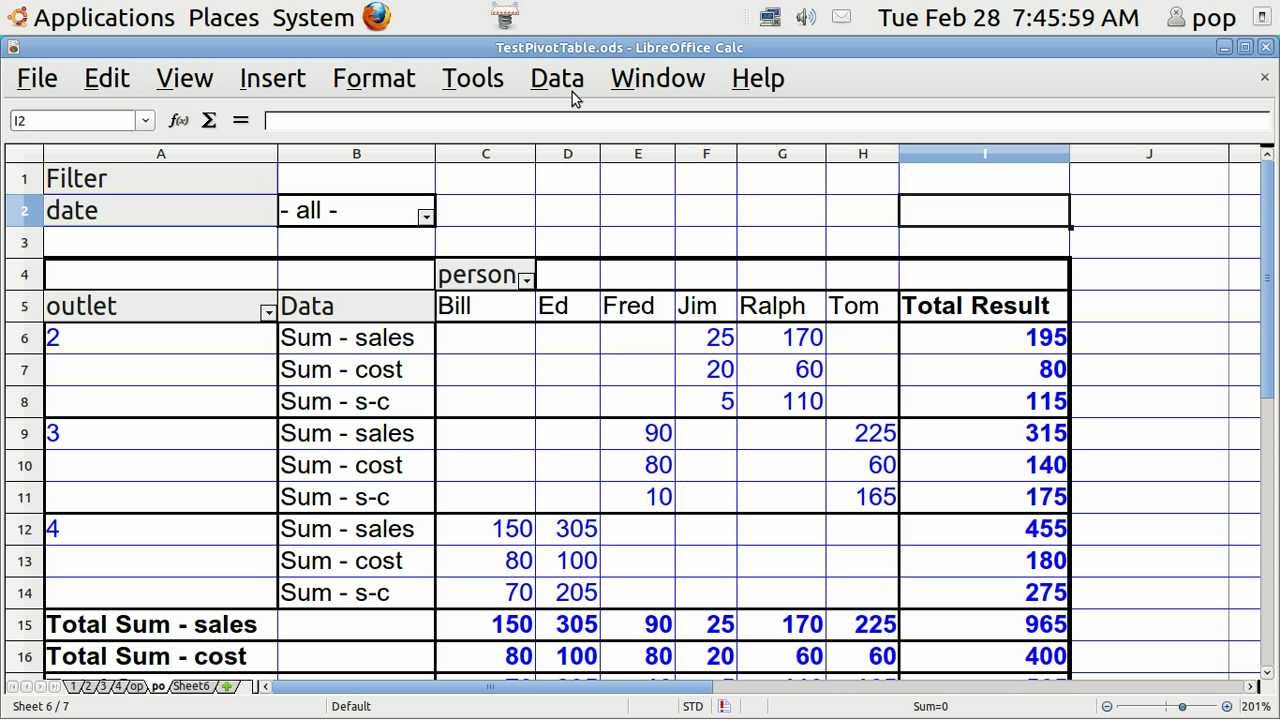Click the clock showing Tue Feb 28
The image size is (1280, 720).
[1008, 17]
